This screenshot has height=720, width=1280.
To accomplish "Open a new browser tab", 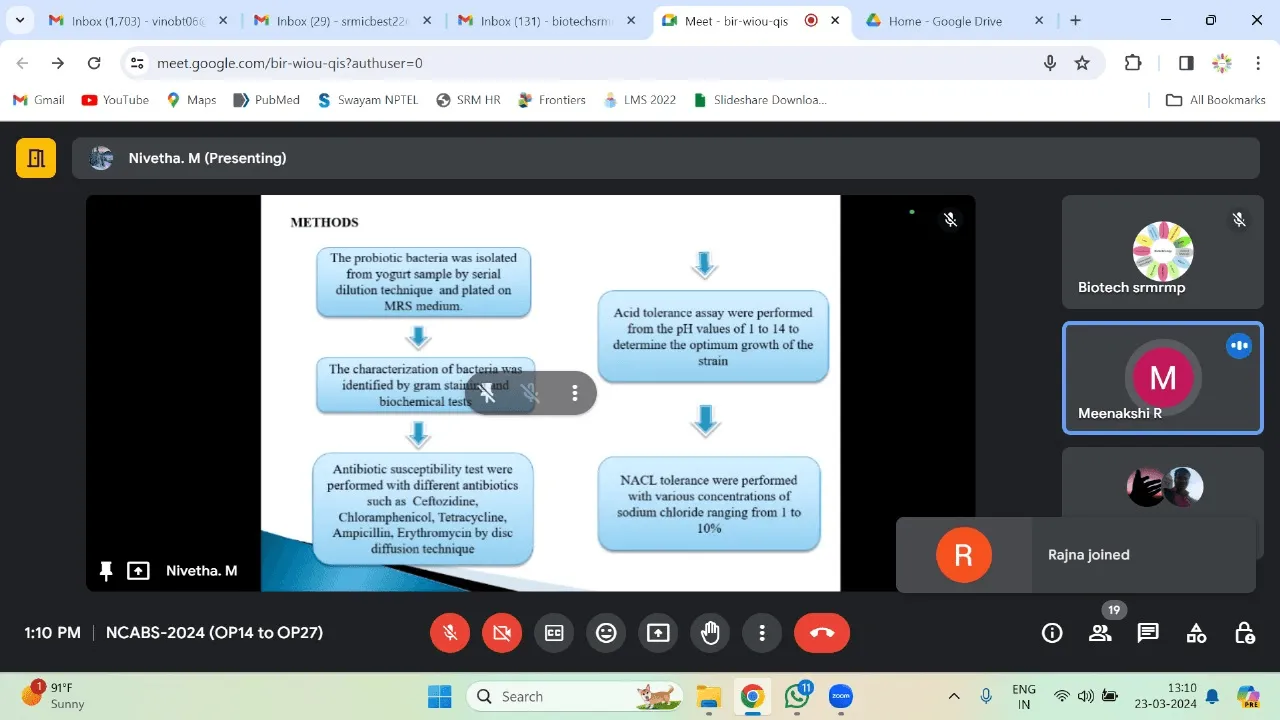I will 1075,20.
